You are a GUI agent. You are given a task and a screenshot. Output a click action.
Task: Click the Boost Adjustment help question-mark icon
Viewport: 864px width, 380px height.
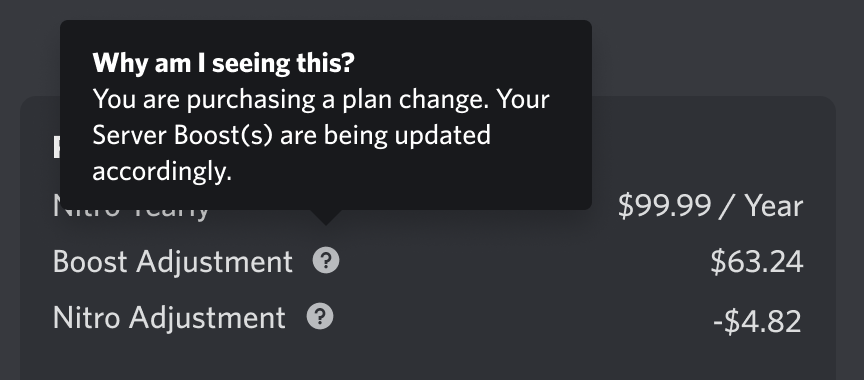coord(326,260)
